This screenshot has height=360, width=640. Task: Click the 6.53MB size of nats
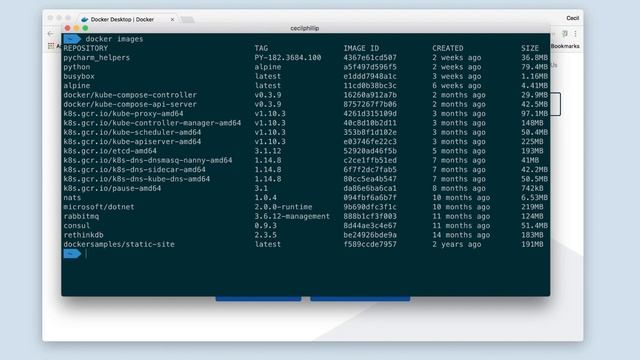(534, 198)
